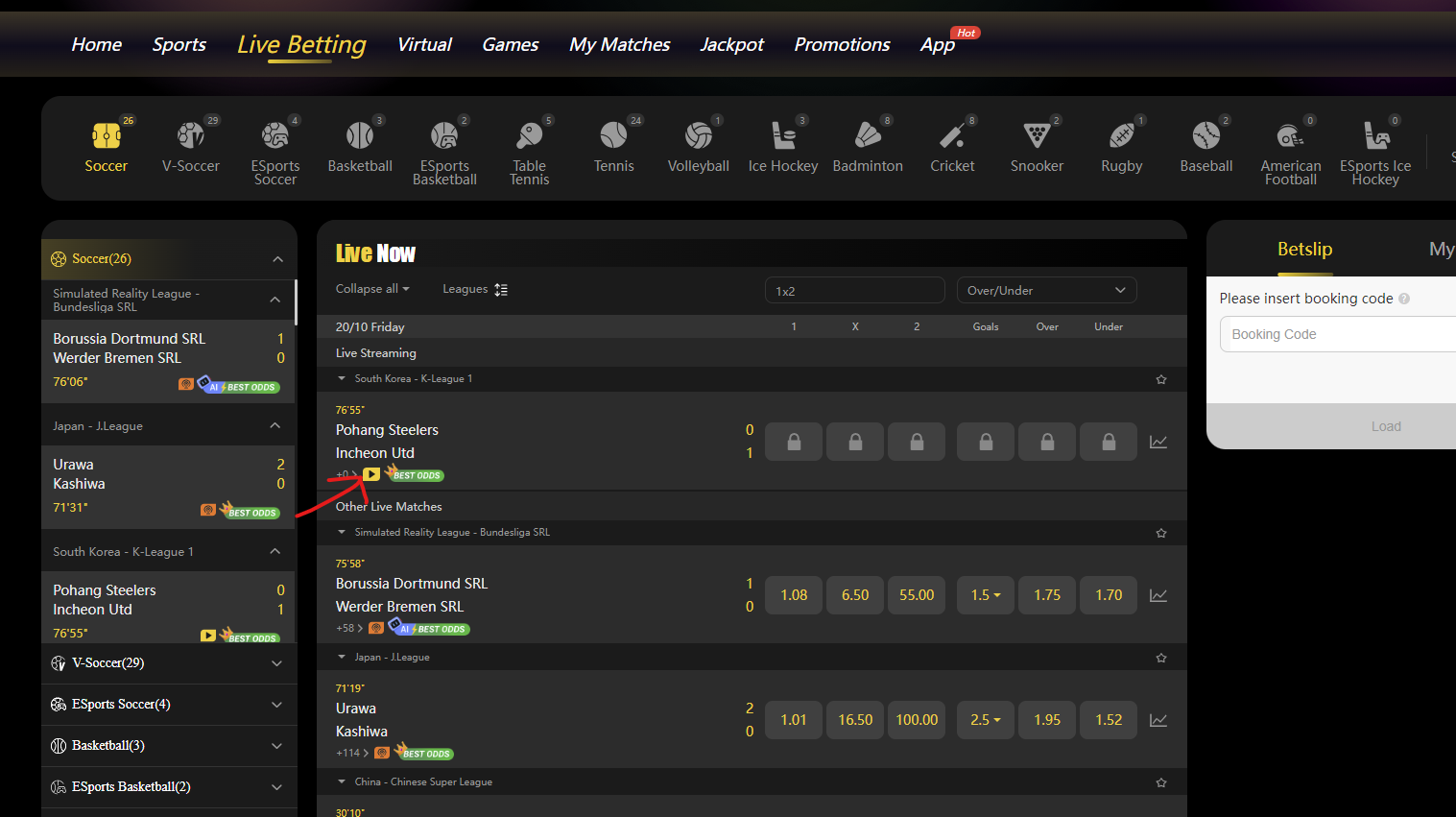Change goals line 2.5 dropdown

pos(986,720)
